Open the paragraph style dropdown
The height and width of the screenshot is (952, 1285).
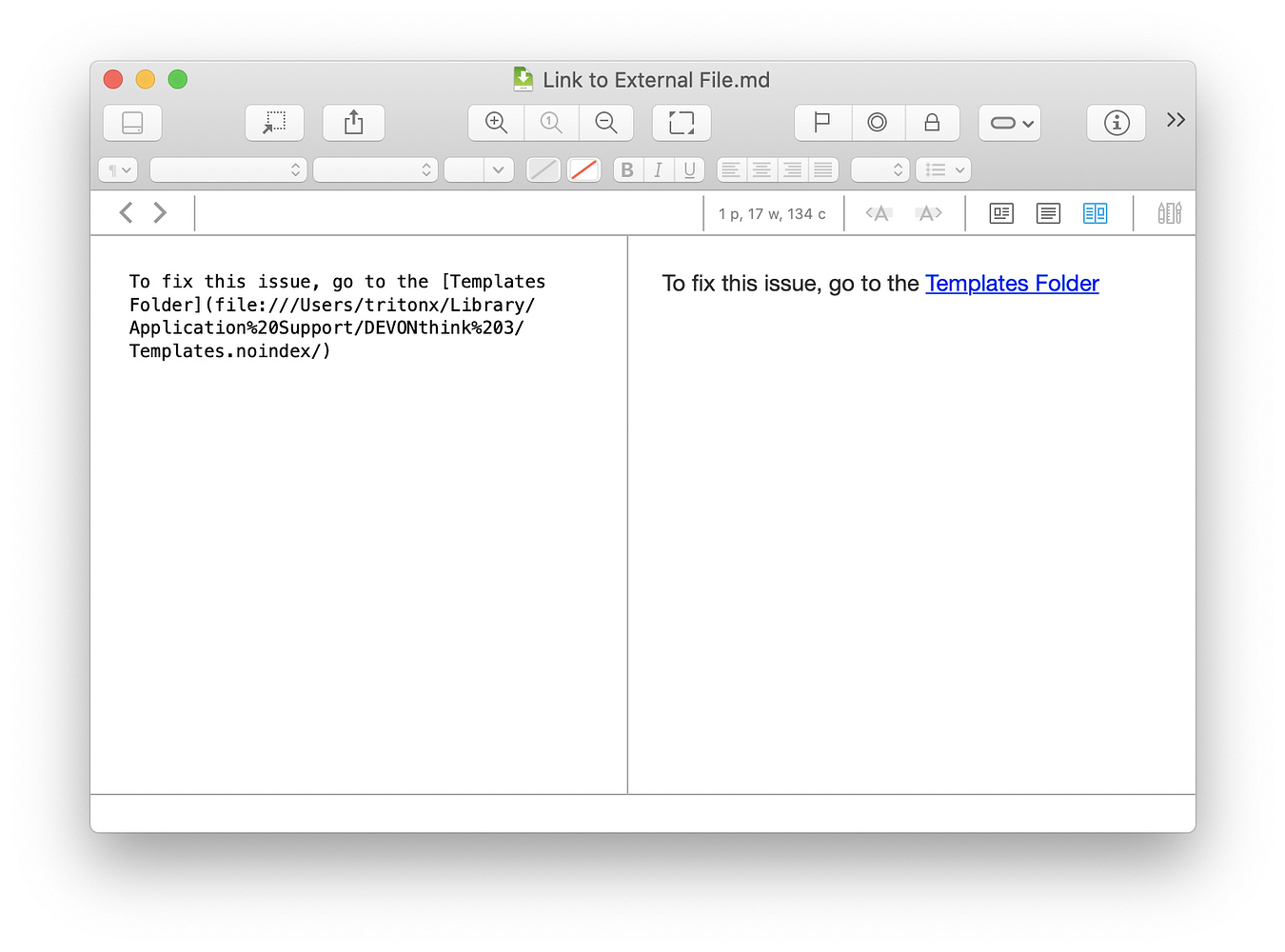[117, 169]
